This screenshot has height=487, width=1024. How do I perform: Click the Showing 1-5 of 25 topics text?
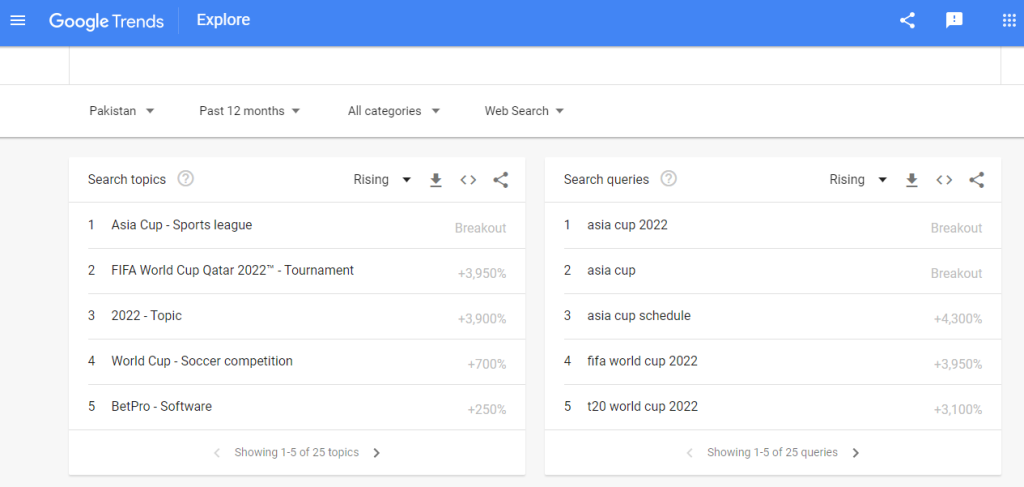[x=296, y=452]
